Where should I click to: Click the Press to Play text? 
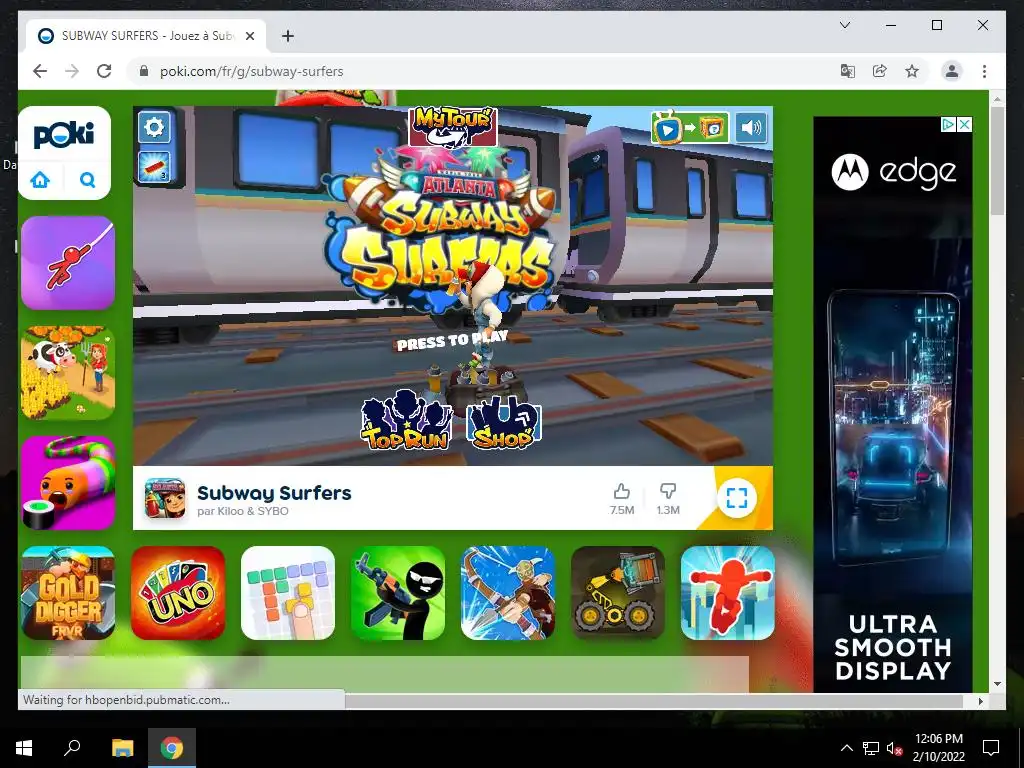pos(452,341)
